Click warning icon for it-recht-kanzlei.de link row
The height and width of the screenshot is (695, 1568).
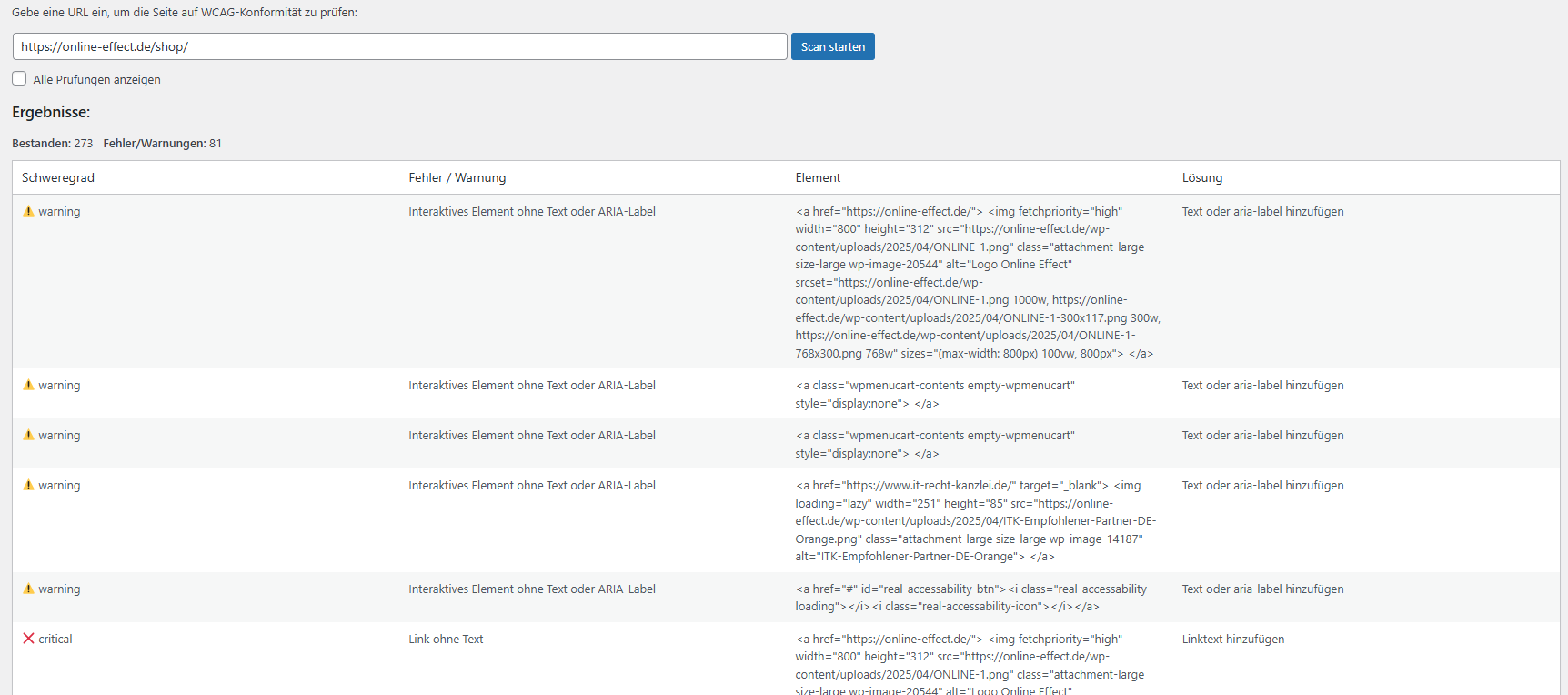tap(28, 485)
